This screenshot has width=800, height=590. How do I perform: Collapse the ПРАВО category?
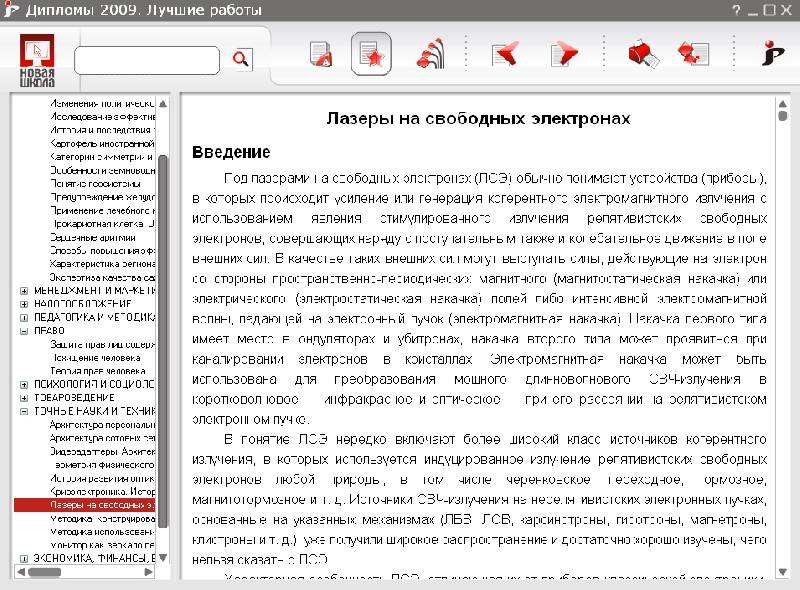(23, 331)
